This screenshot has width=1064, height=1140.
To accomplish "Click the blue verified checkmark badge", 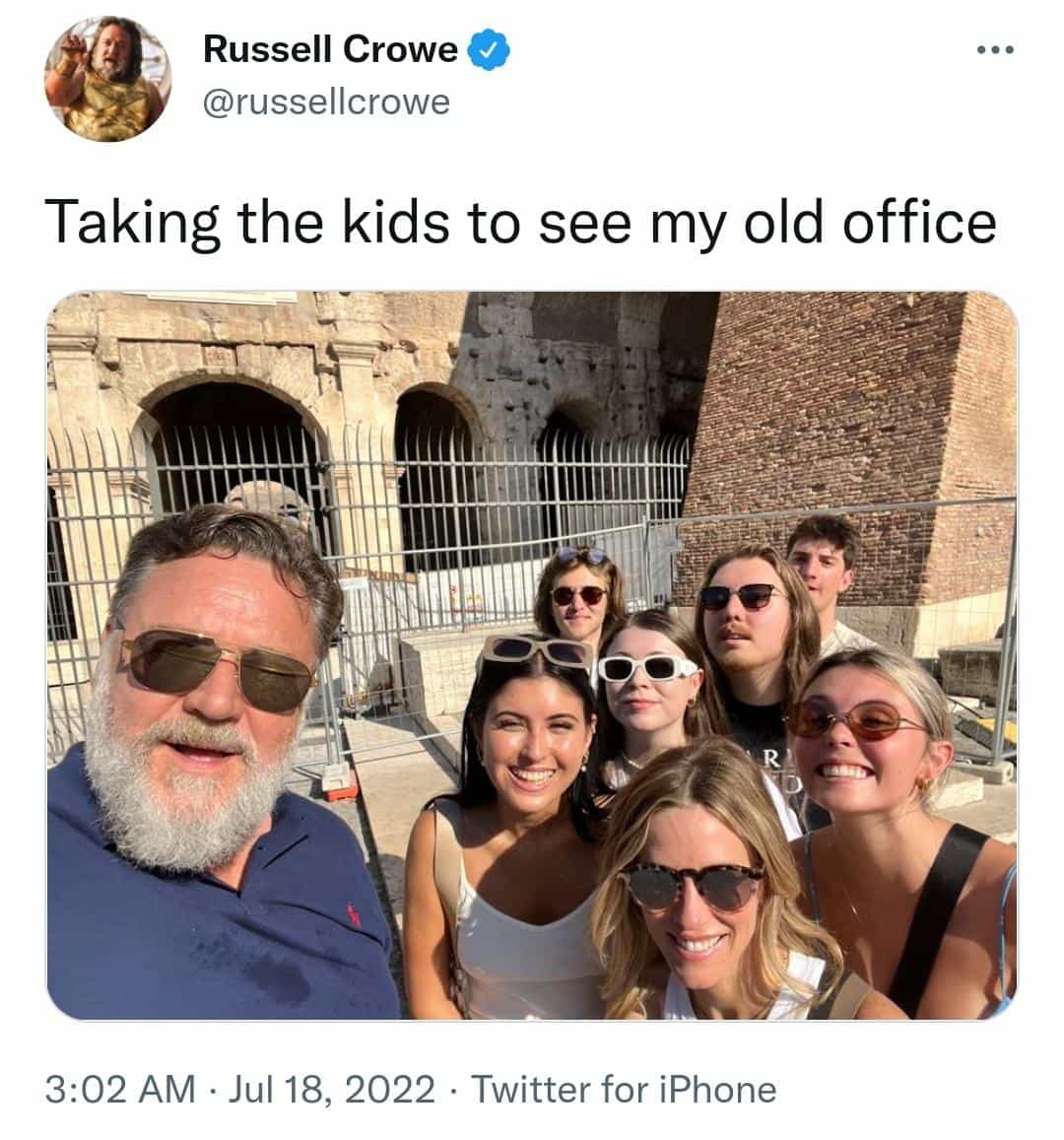I will (488, 49).
